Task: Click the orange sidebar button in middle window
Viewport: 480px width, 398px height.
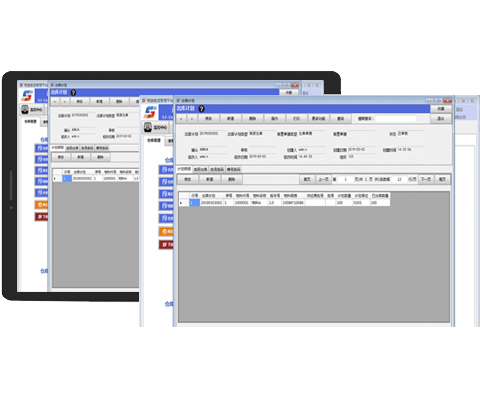Action: (166, 232)
